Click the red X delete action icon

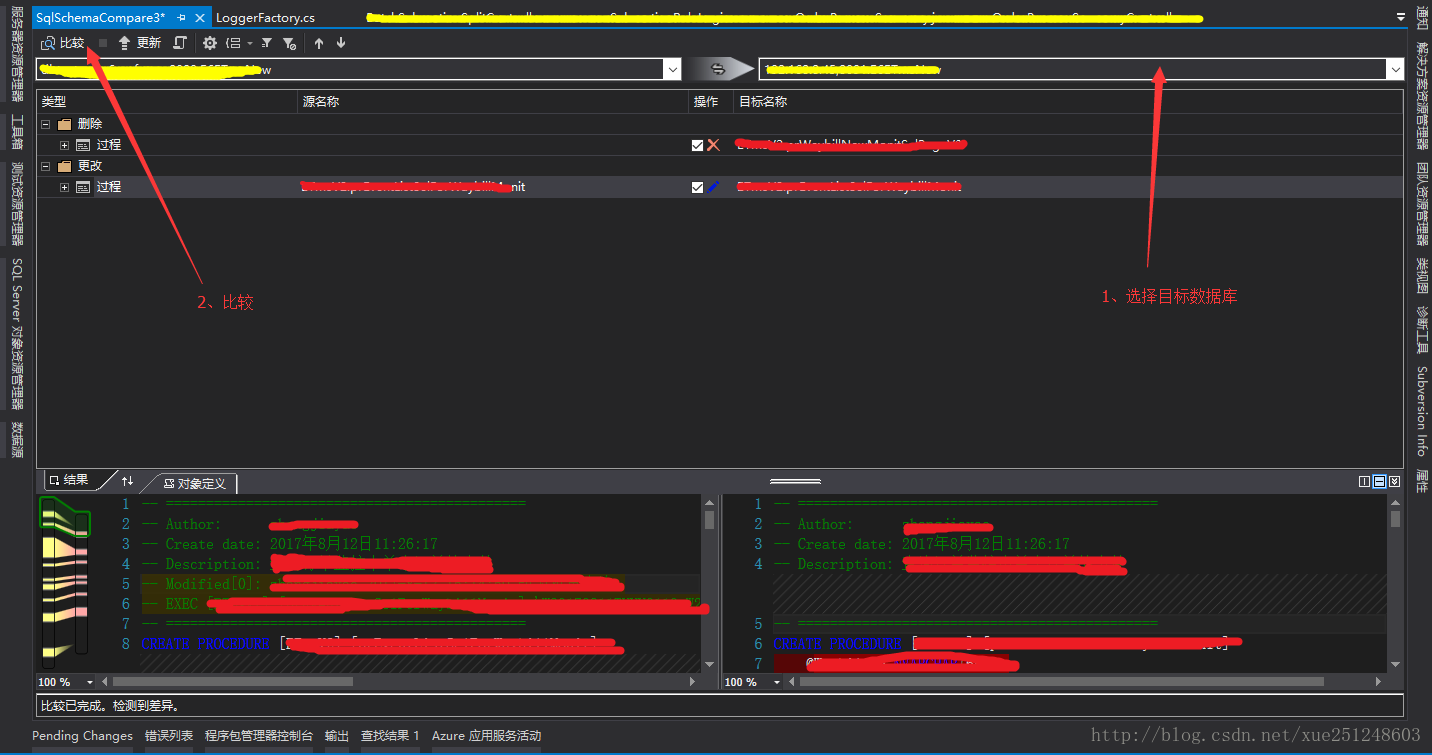tap(713, 145)
